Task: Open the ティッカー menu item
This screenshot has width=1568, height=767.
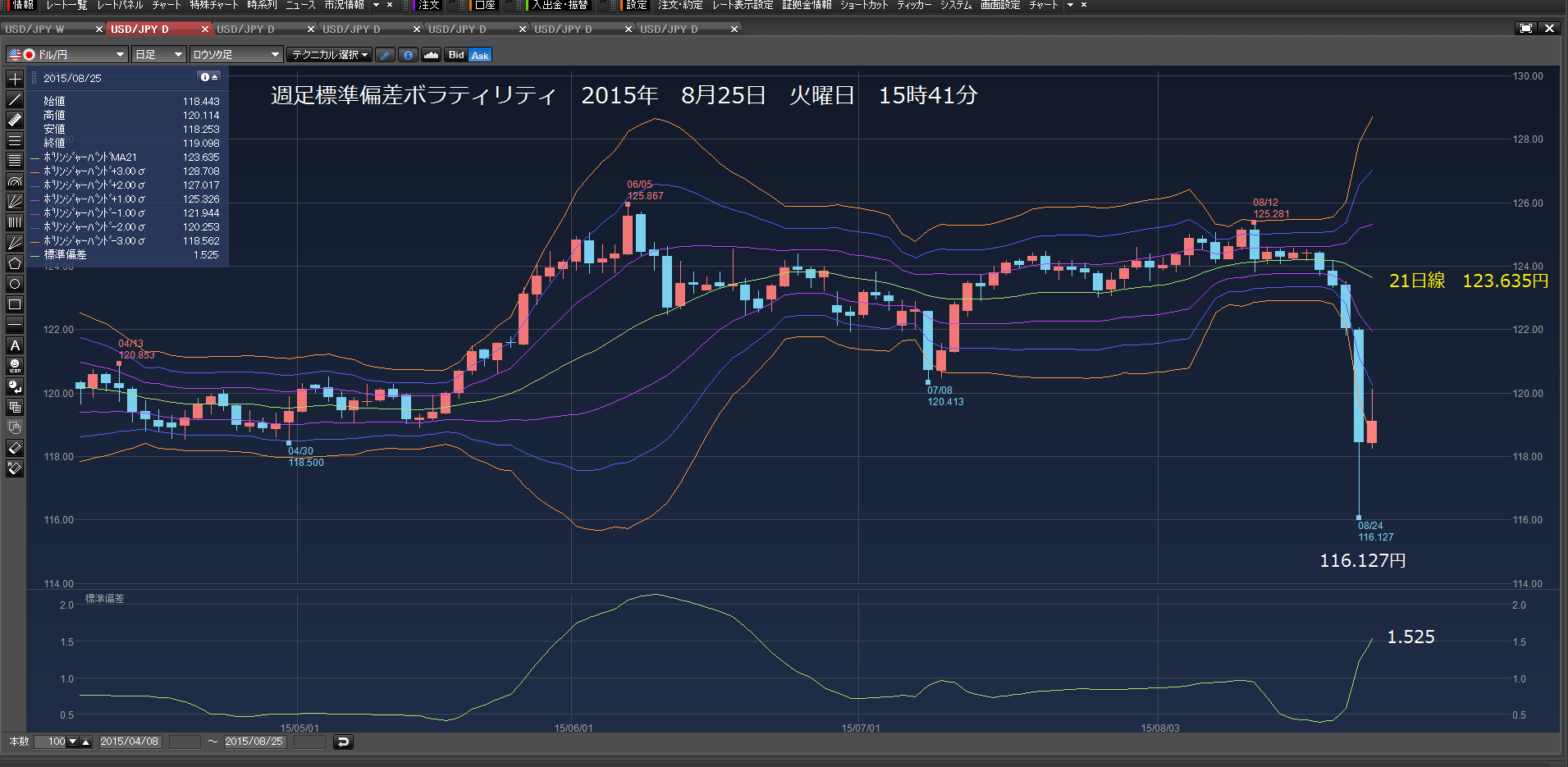Action: (914, 5)
